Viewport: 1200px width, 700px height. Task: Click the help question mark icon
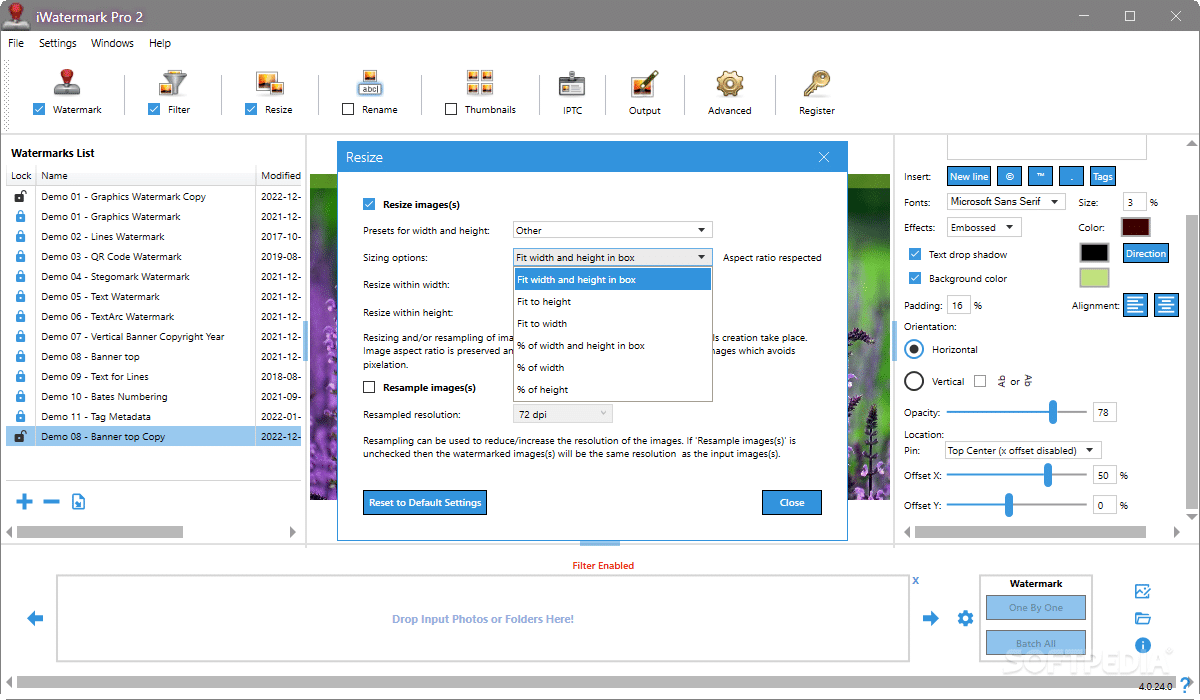1185,685
